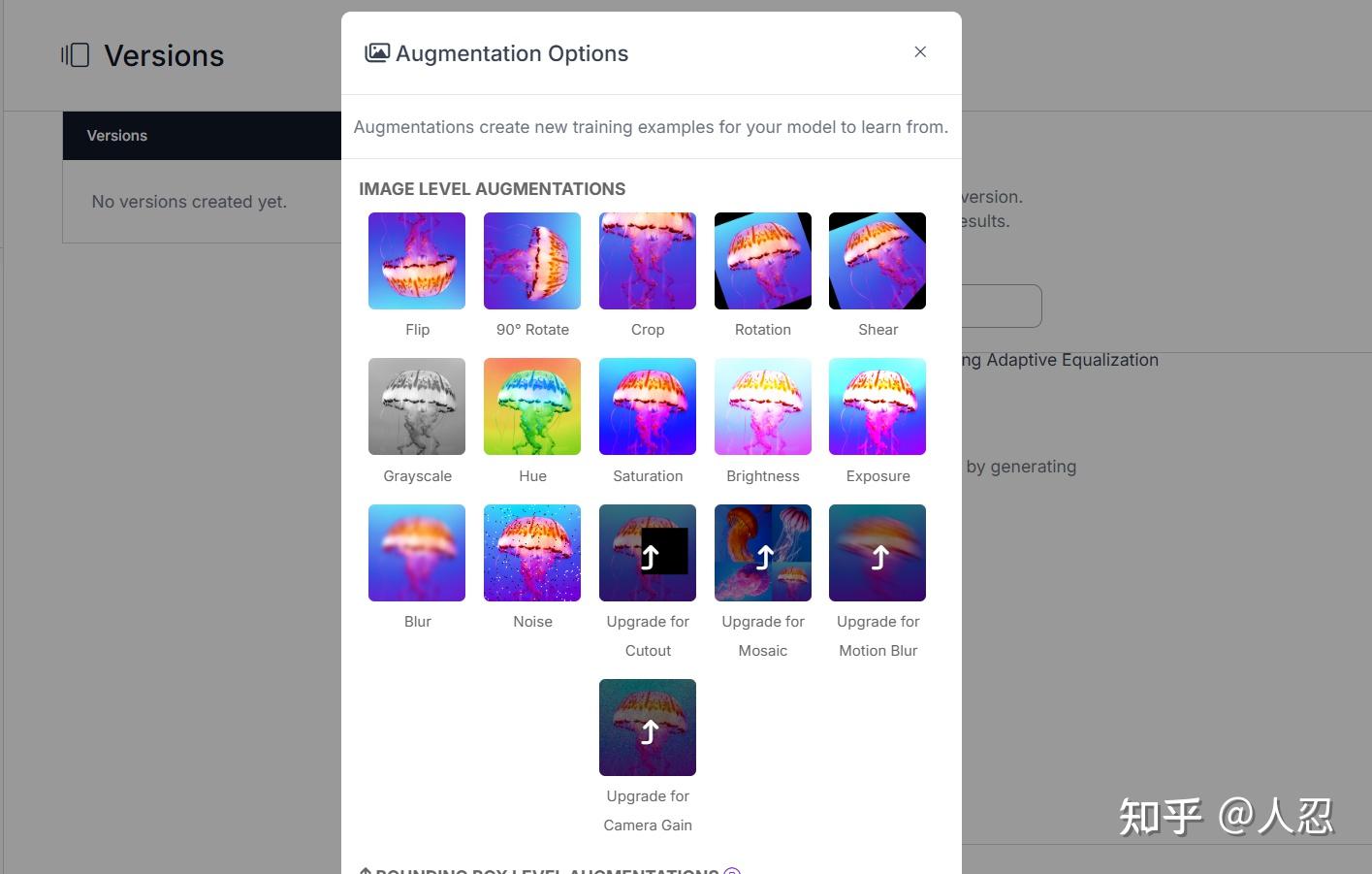Click the input field behind the dialog
Viewport: 1372px width, 874px height.
click(1002, 306)
